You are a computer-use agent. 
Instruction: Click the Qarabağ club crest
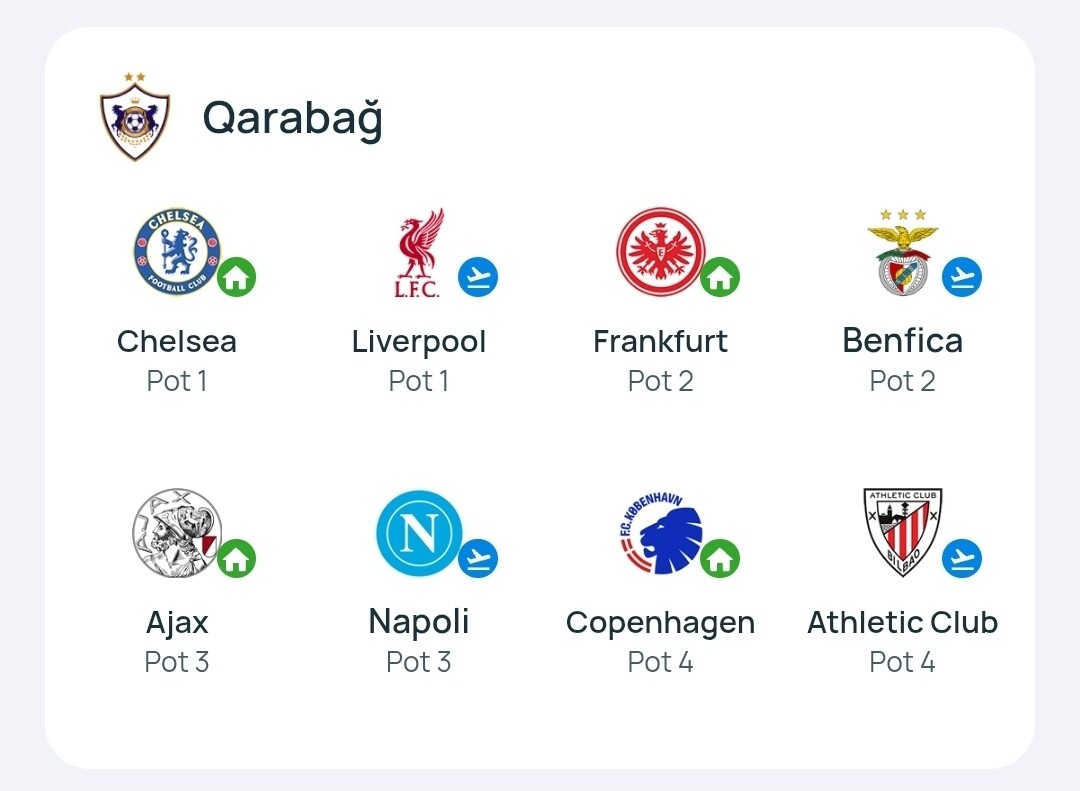pos(135,118)
